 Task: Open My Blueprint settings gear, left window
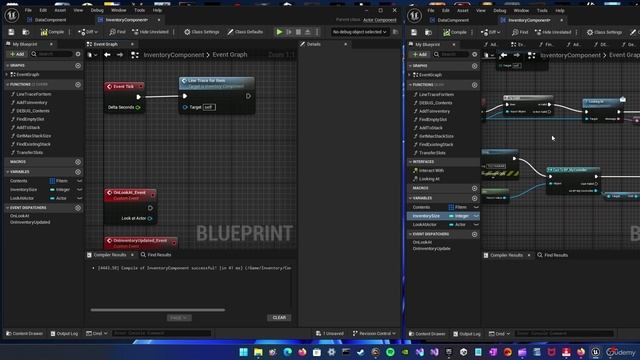(78, 54)
